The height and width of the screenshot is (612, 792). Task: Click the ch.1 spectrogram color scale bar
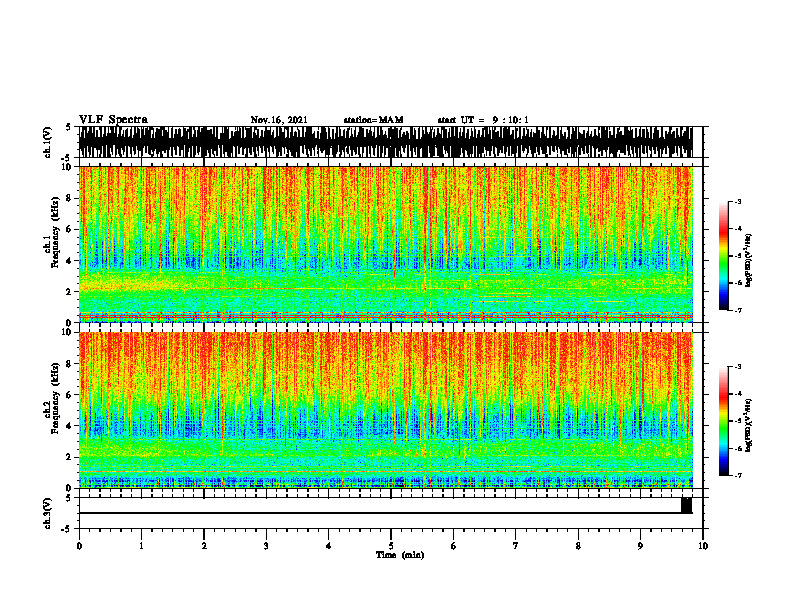pos(724,256)
